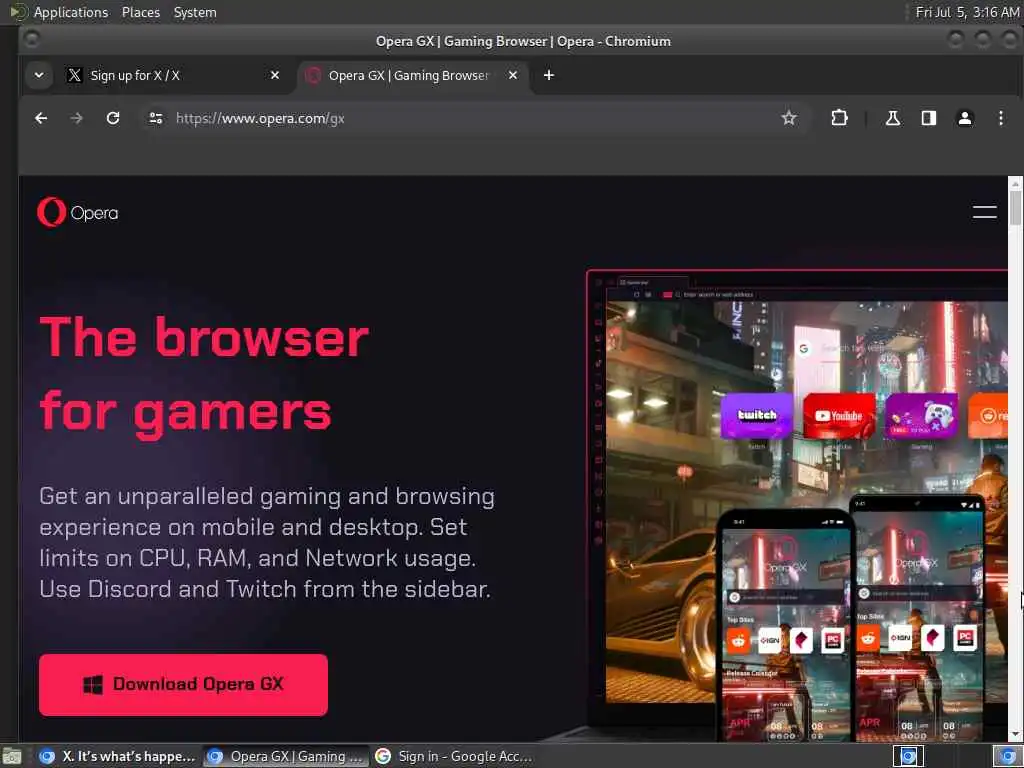Switch to Sign up for X tab
Viewport: 1024px width, 768px height.
pos(173,75)
